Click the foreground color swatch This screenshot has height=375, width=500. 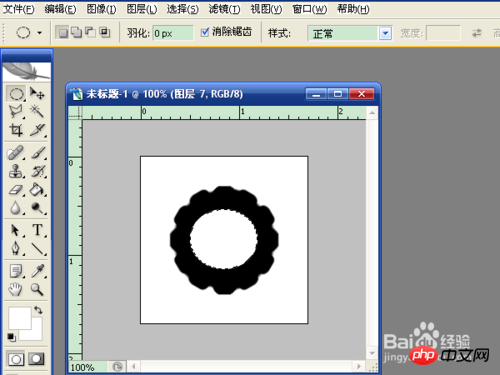(19, 318)
